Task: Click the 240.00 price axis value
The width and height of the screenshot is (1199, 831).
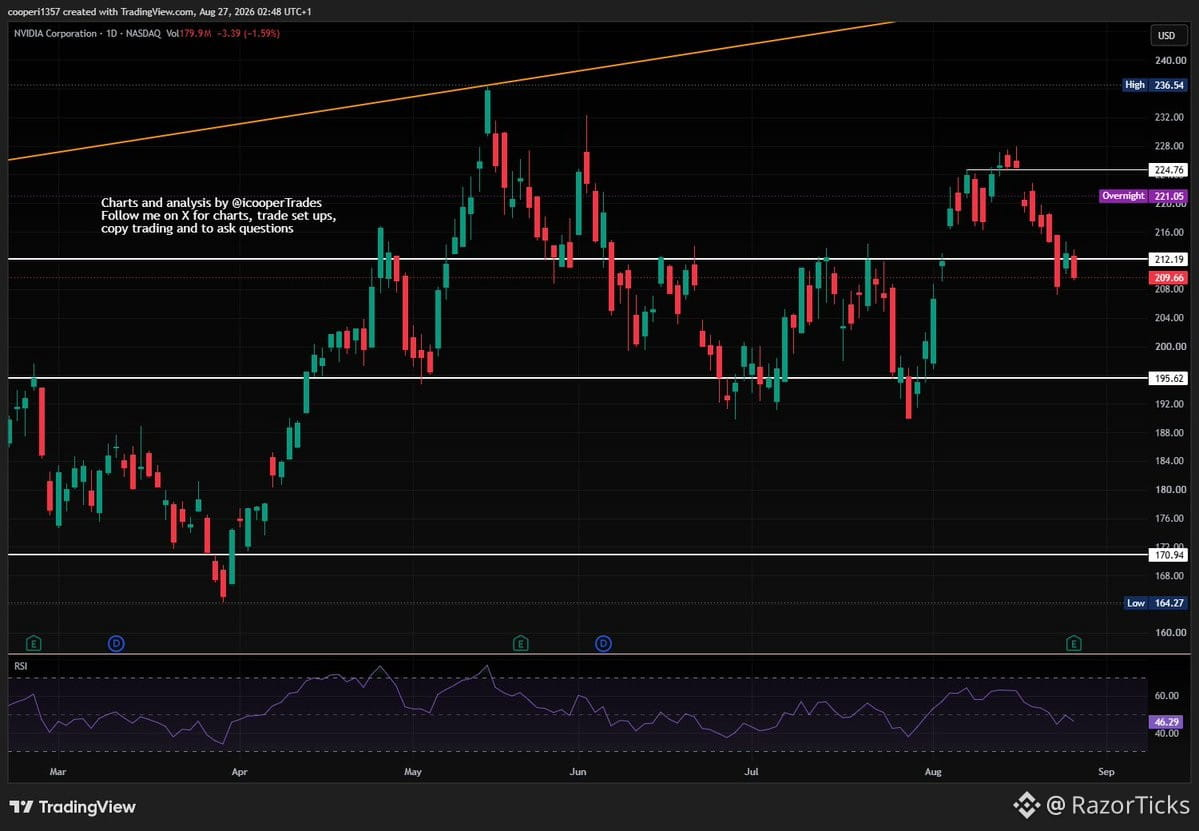Action: pyautogui.click(x=1170, y=60)
